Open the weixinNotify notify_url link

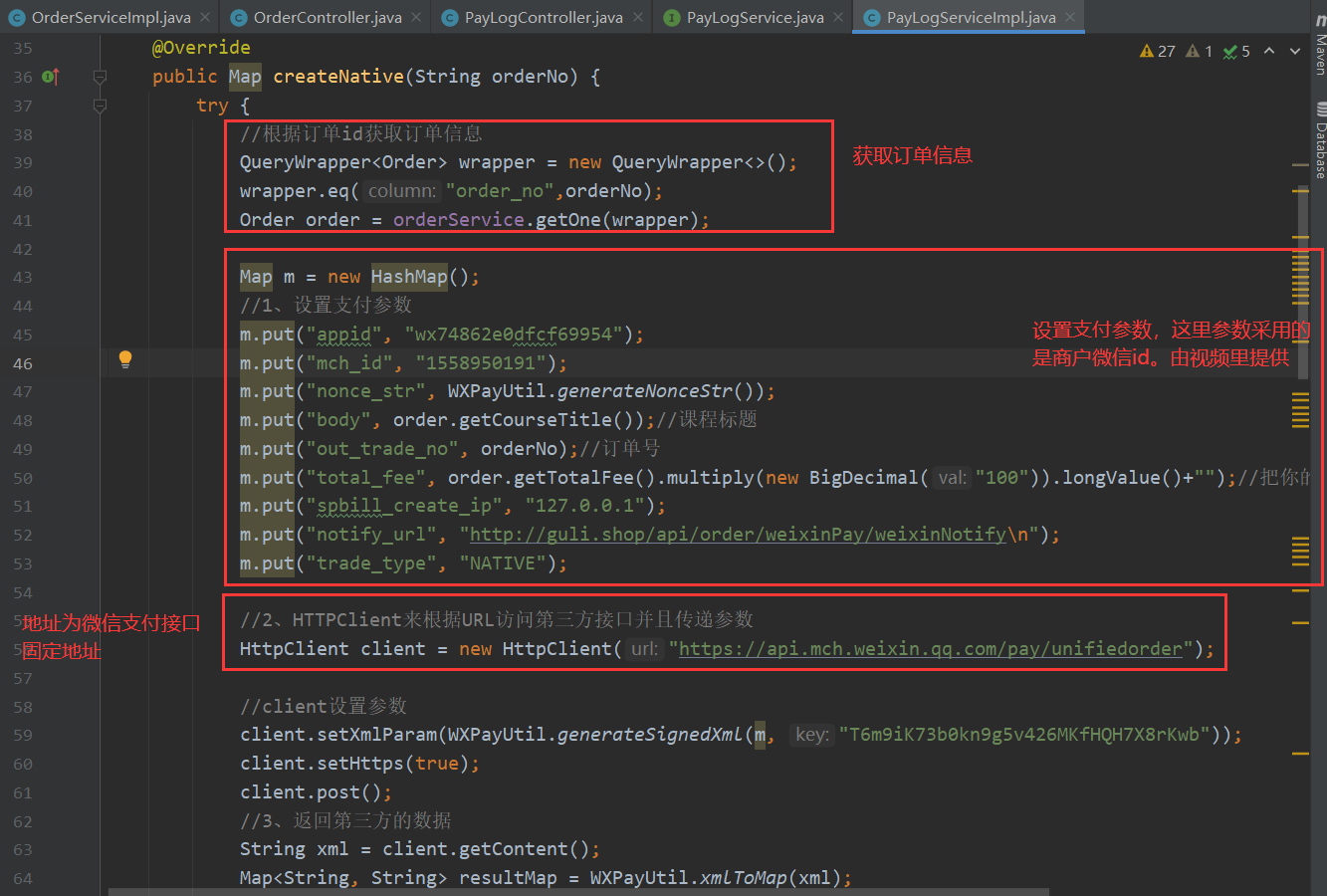(x=738, y=535)
